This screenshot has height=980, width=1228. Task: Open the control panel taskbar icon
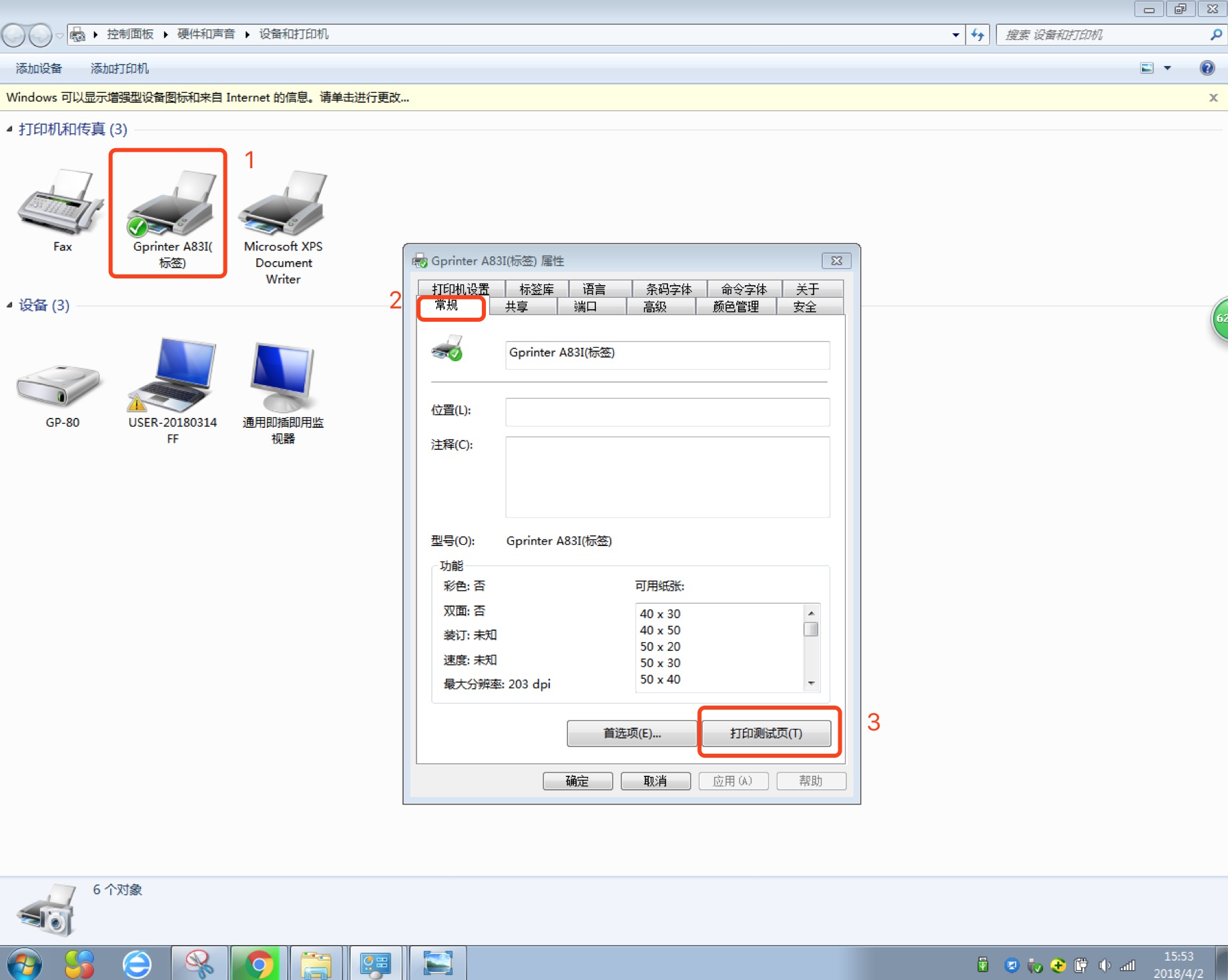(x=376, y=964)
